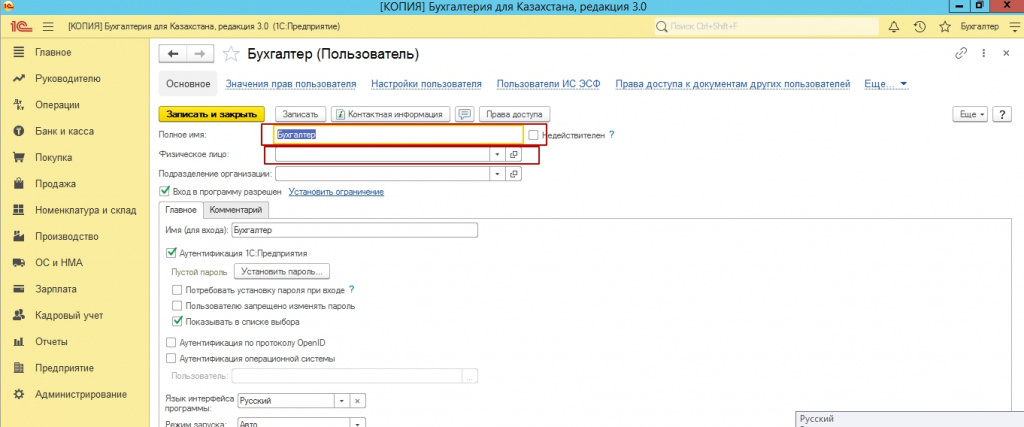The height and width of the screenshot is (427, 1024).
Task: Enable Потребовать установку пароля при входе
Action: click(x=177, y=289)
